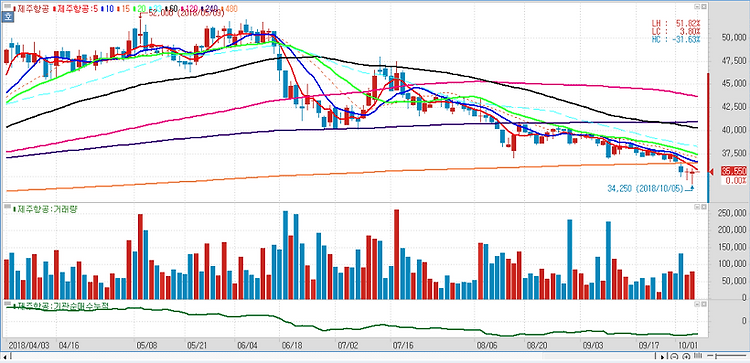The height and width of the screenshot is (363, 750).
Task: Minimize the 기관순매수누적 indicator pane
Action: [696, 304]
